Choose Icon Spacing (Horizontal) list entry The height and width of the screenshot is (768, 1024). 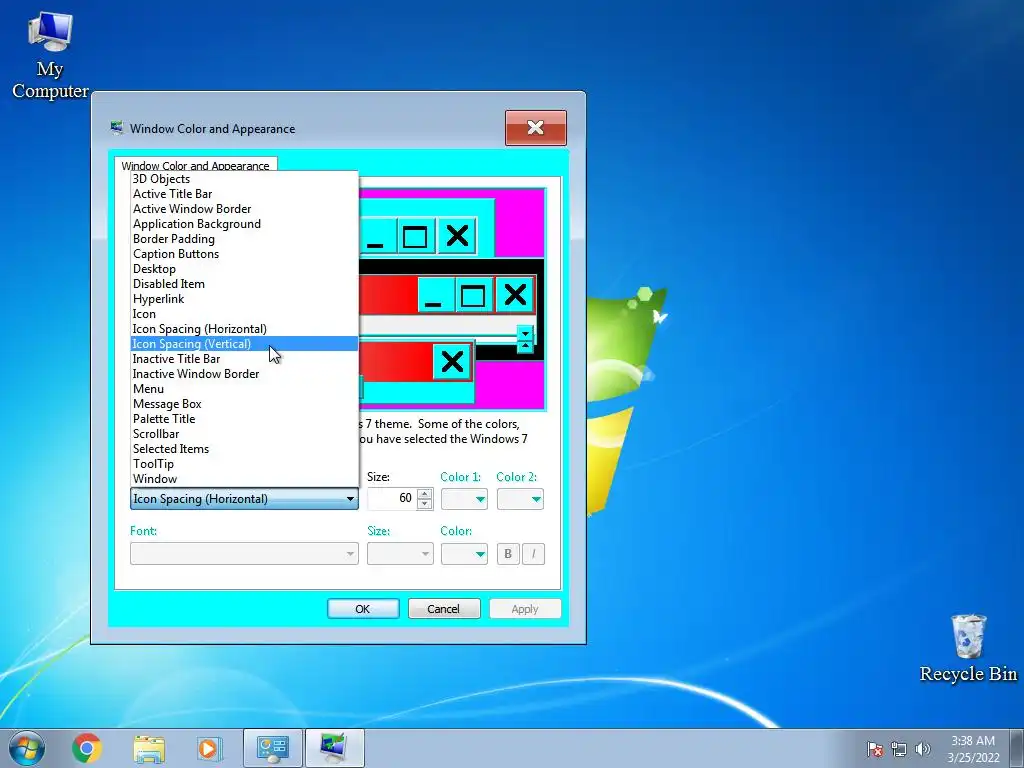[x=244, y=329]
